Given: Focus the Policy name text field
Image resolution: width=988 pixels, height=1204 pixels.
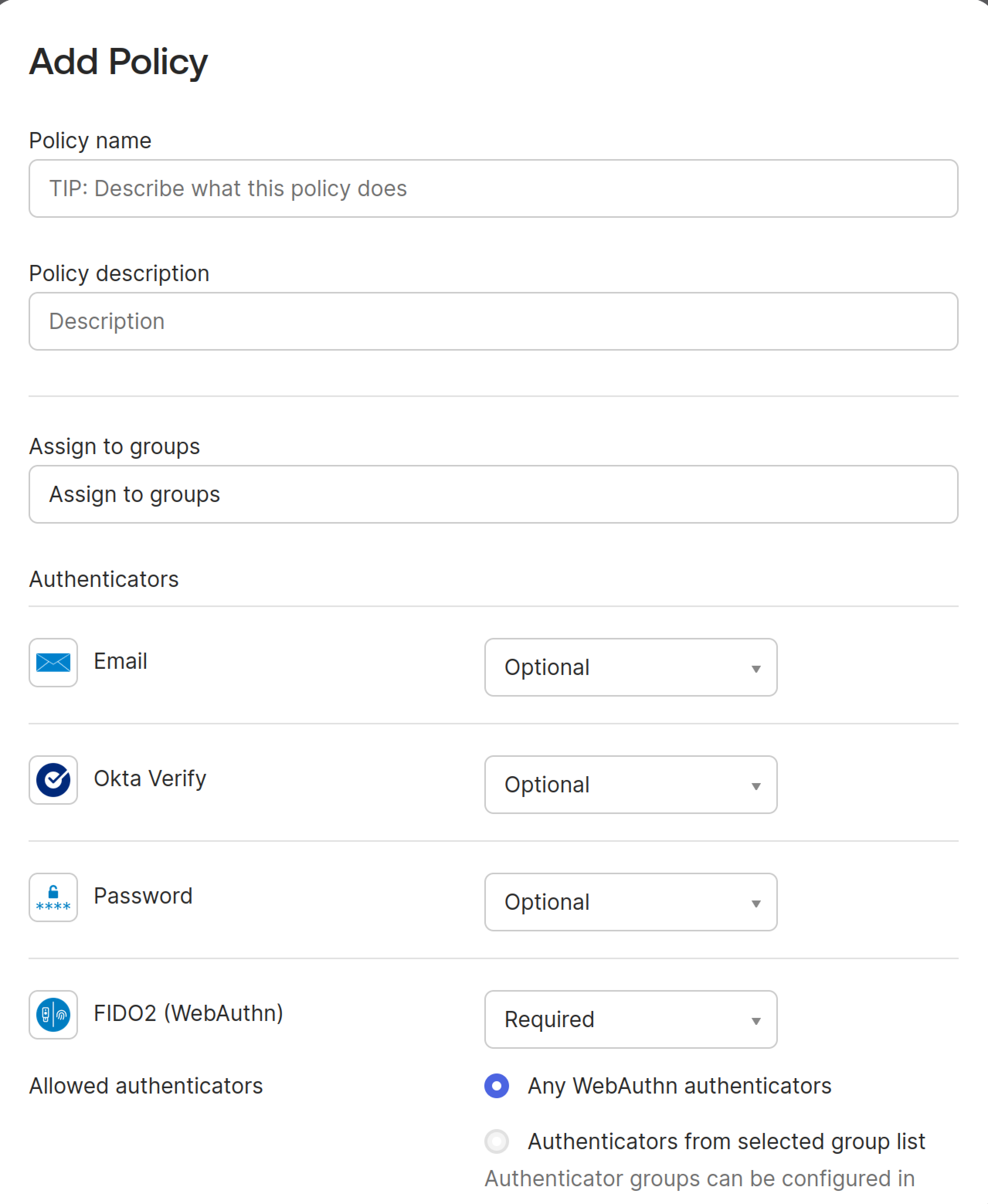Looking at the screenshot, I should (493, 188).
